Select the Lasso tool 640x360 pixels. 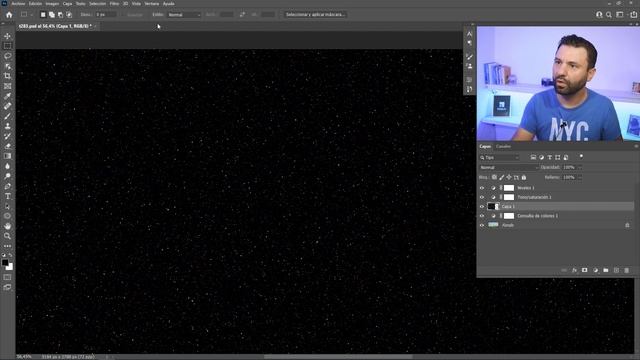coord(7,56)
